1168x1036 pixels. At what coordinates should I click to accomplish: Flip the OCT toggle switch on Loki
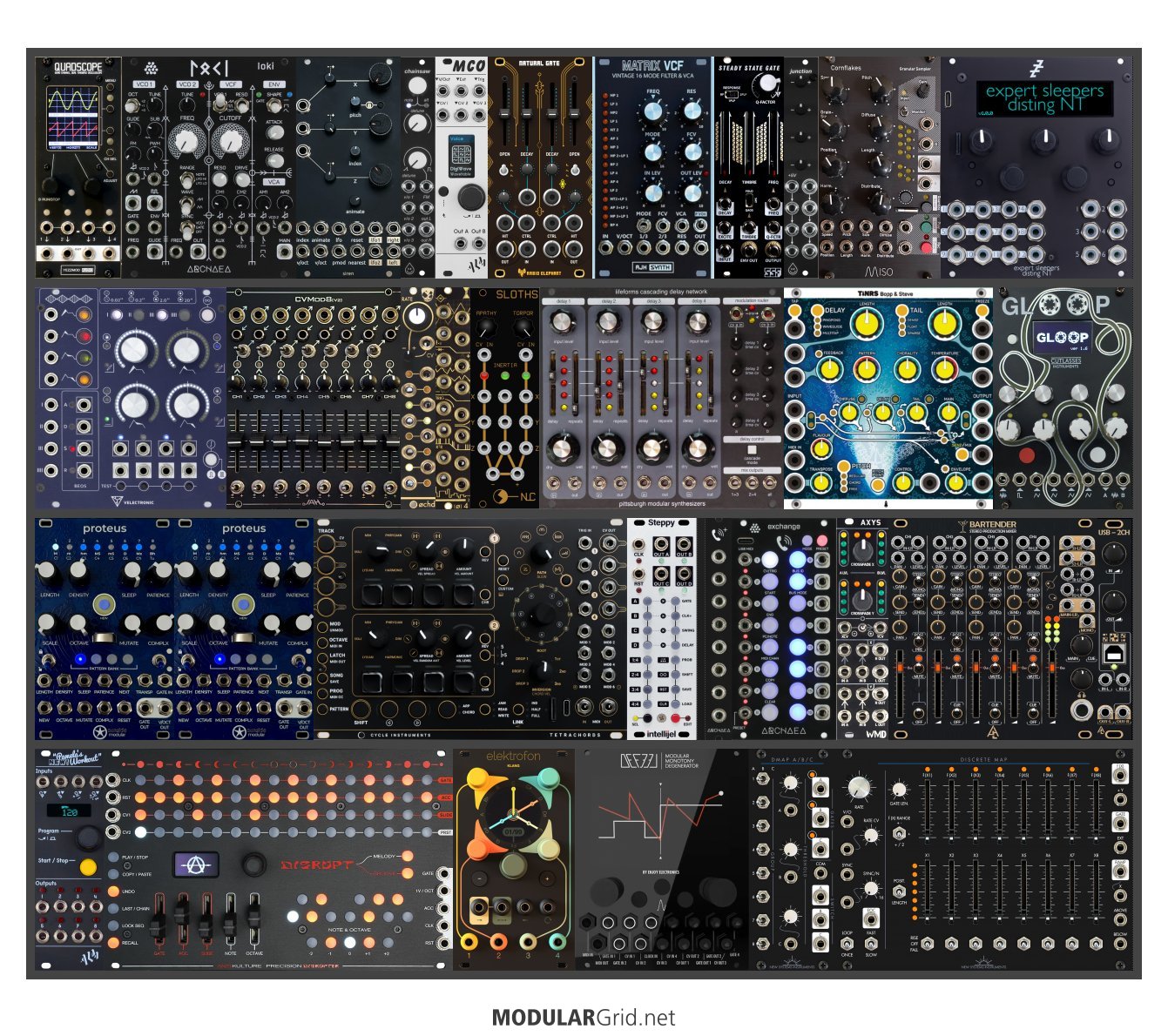coord(133,106)
